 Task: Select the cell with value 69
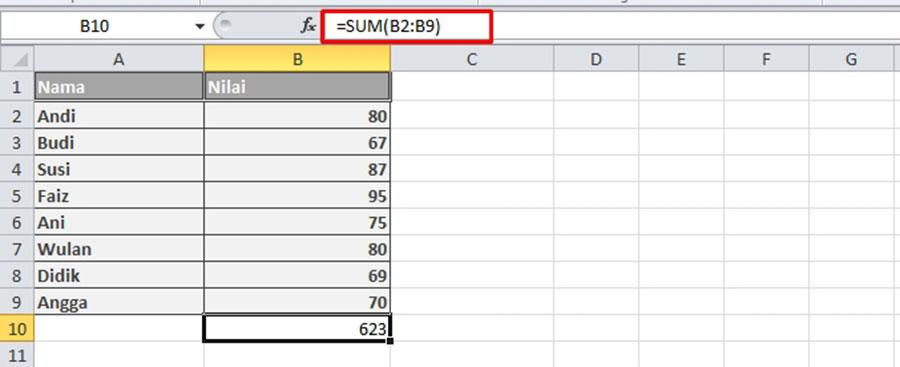(x=297, y=276)
